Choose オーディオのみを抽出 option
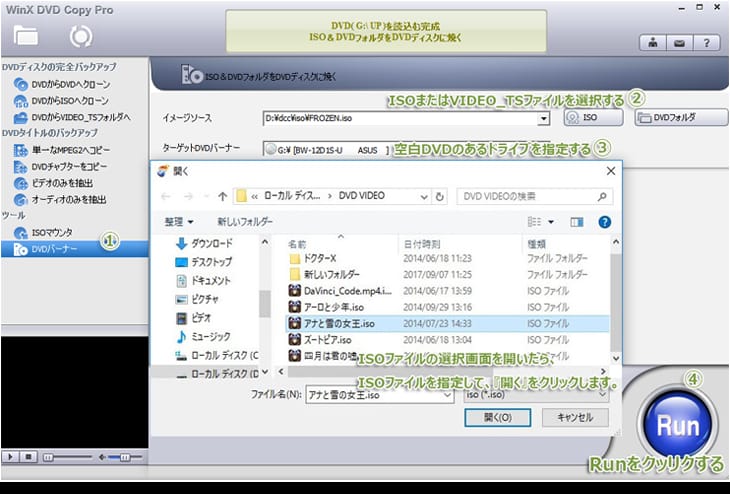Image resolution: width=730 pixels, height=494 pixels. [x=61, y=200]
